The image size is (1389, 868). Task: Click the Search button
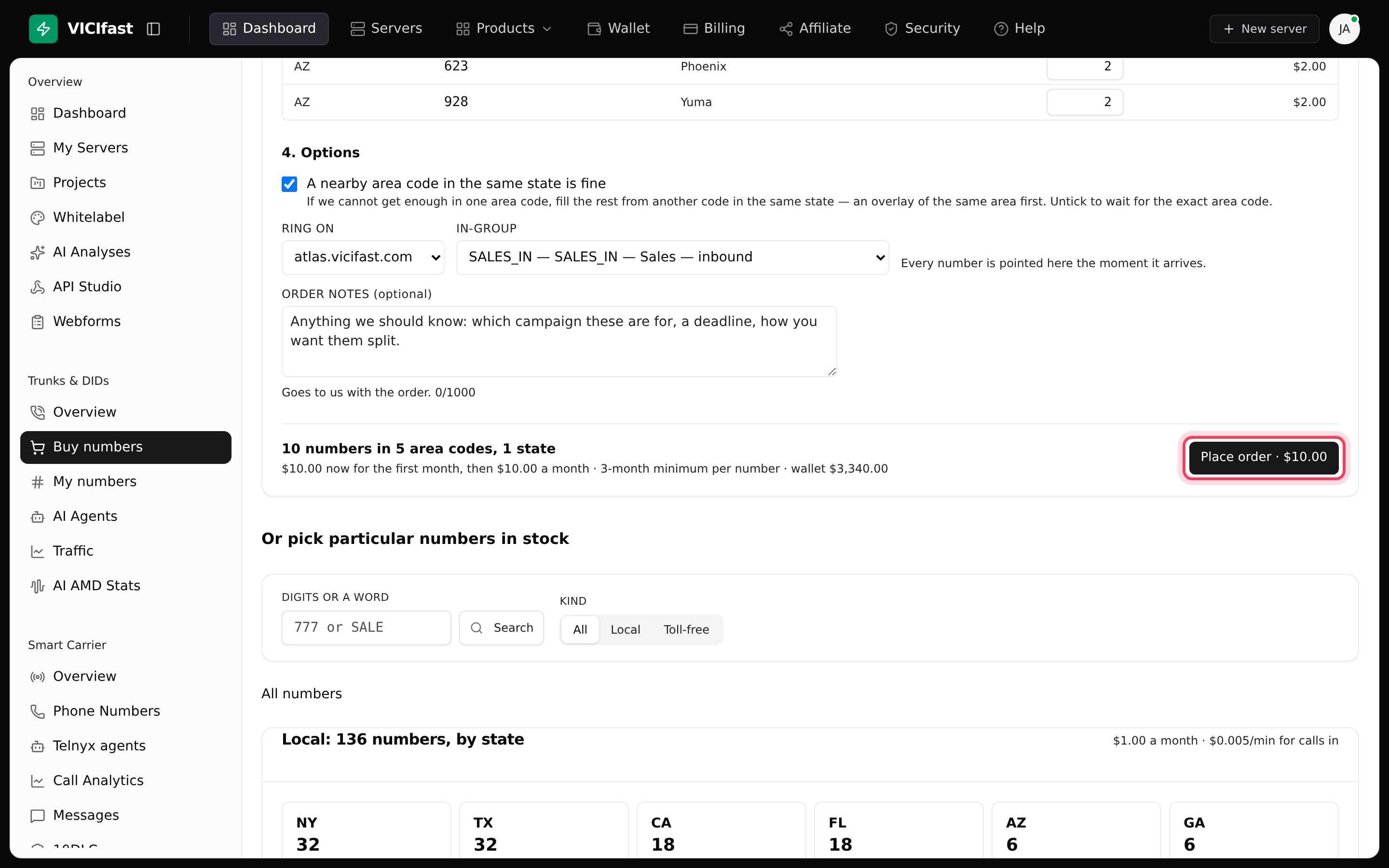pyautogui.click(x=501, y=628)
